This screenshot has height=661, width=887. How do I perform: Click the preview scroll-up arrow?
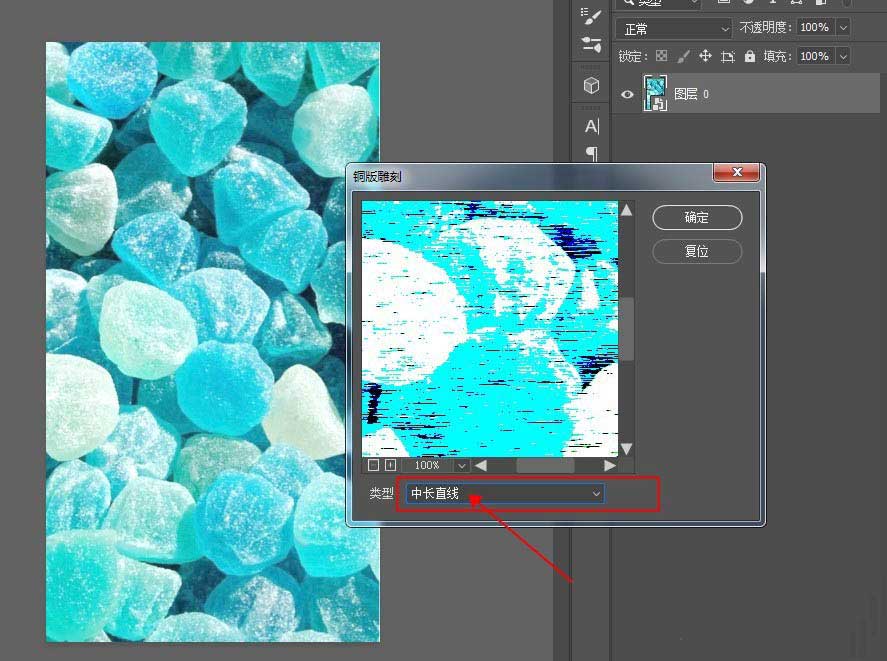tap(627, 210)
